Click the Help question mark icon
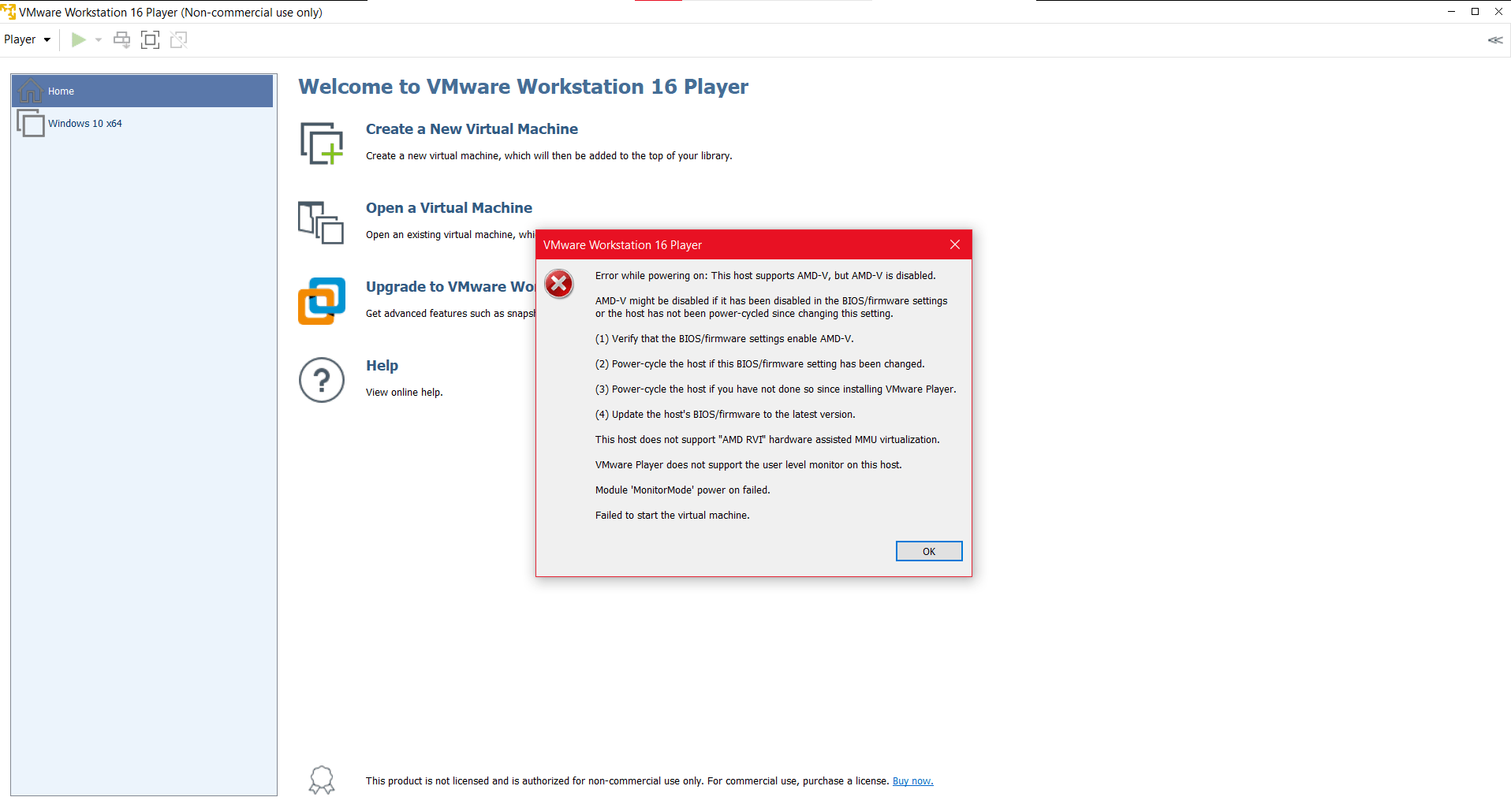 coord(322,380)
